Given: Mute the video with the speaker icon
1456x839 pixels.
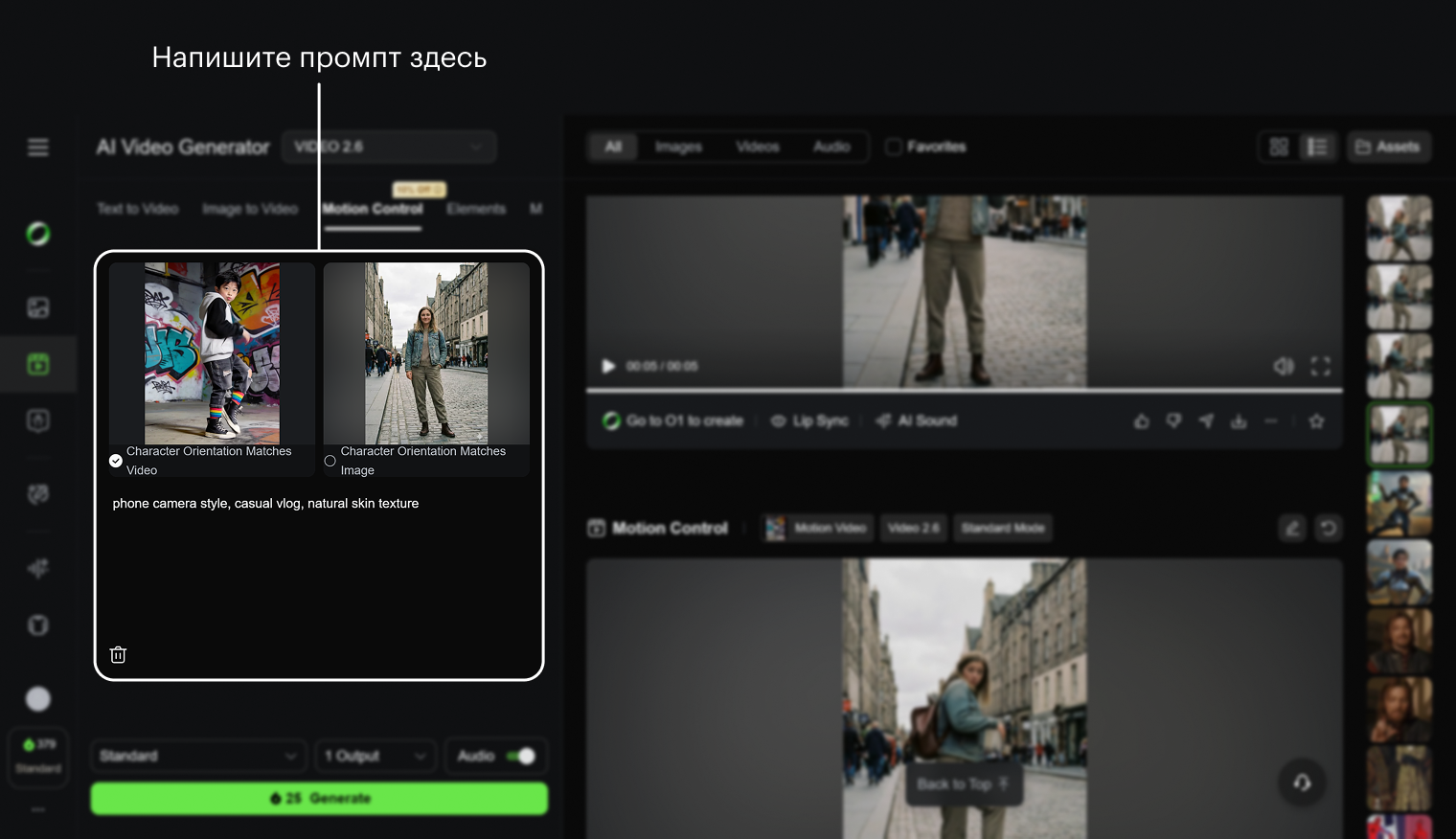Looking at the screenshot, I should [x=1283, y=366].
